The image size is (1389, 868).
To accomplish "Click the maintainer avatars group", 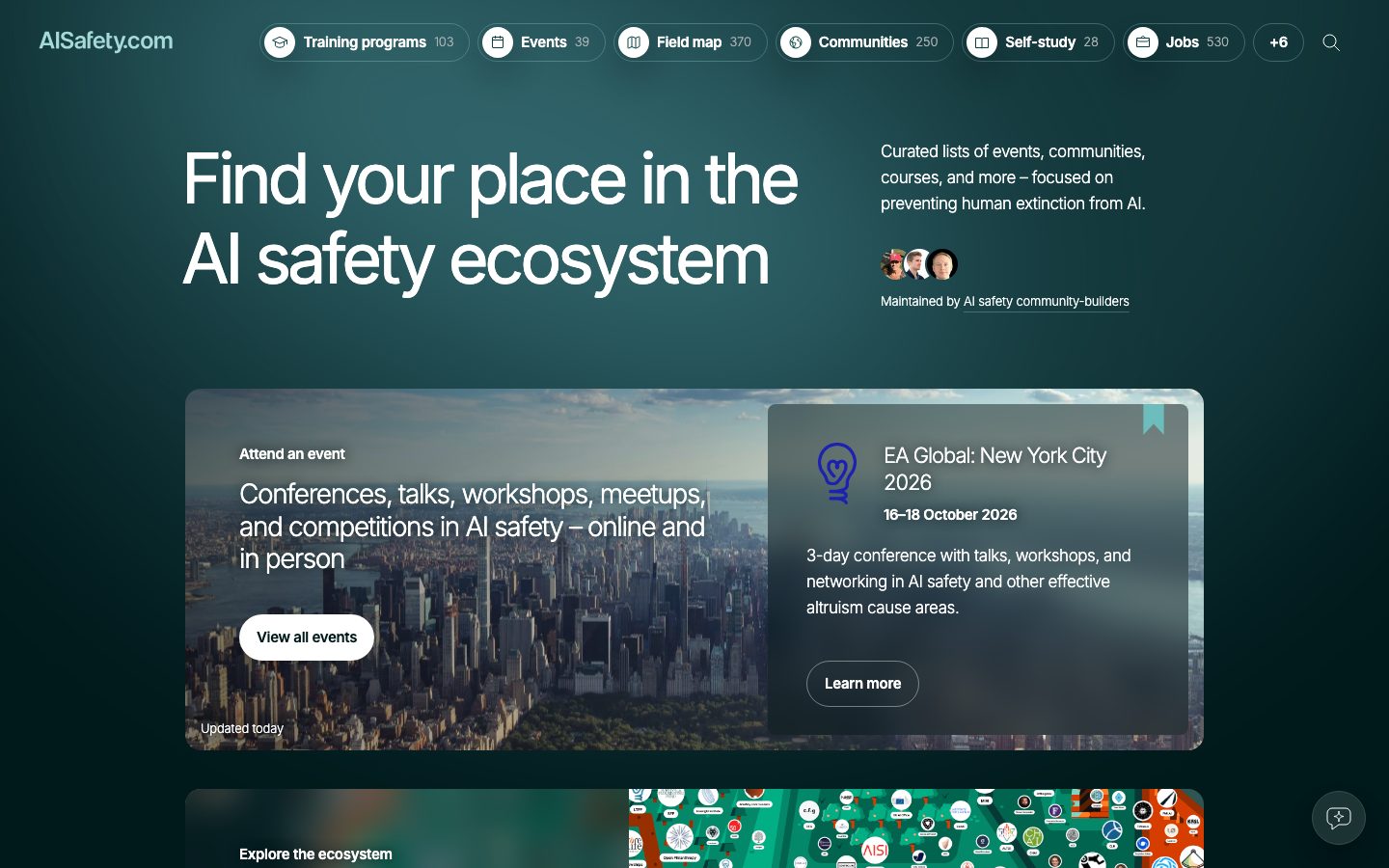I will click(x=919, y=263).
